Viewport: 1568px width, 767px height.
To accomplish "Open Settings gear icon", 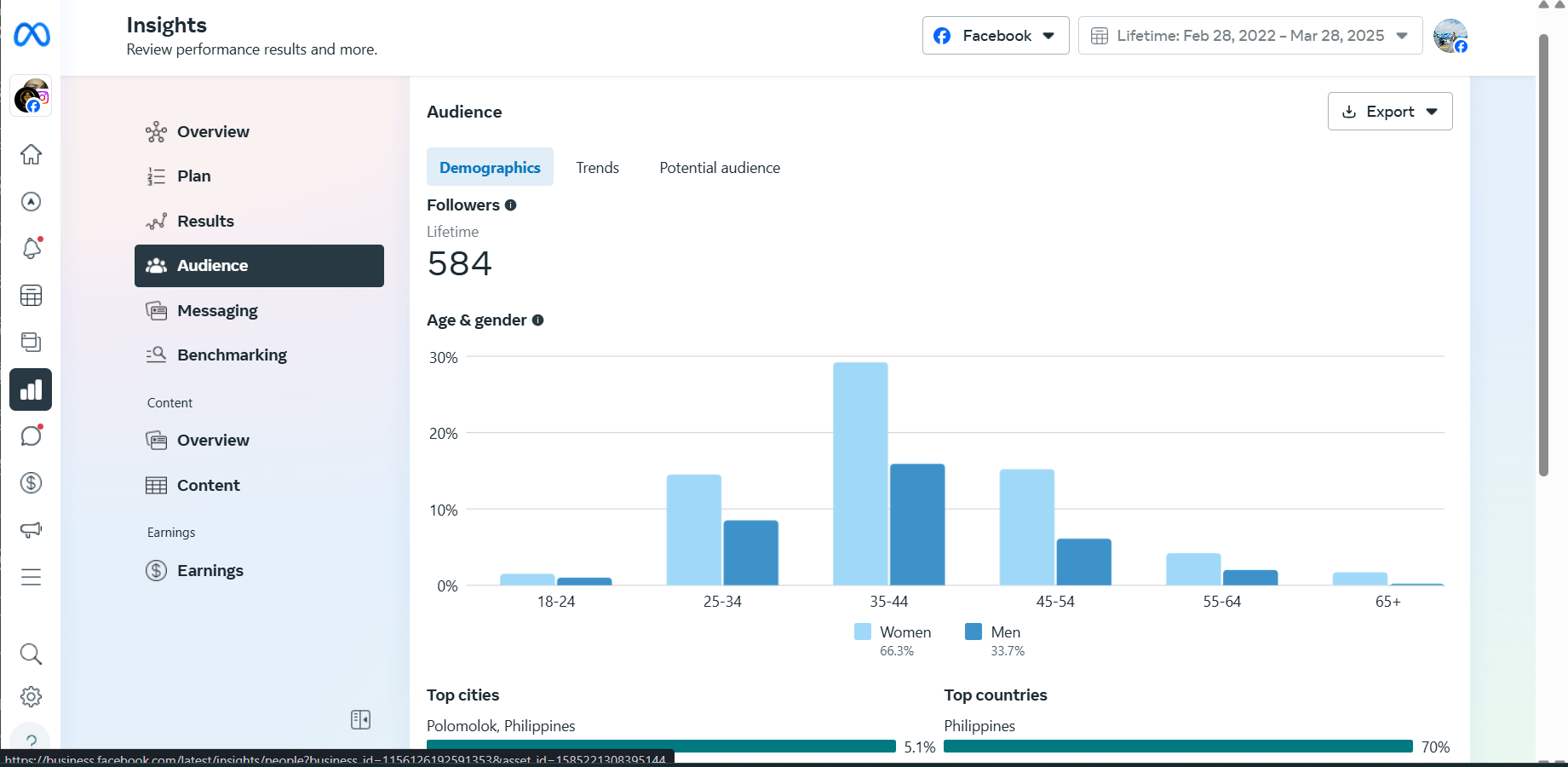I will (x=31, y=696).
